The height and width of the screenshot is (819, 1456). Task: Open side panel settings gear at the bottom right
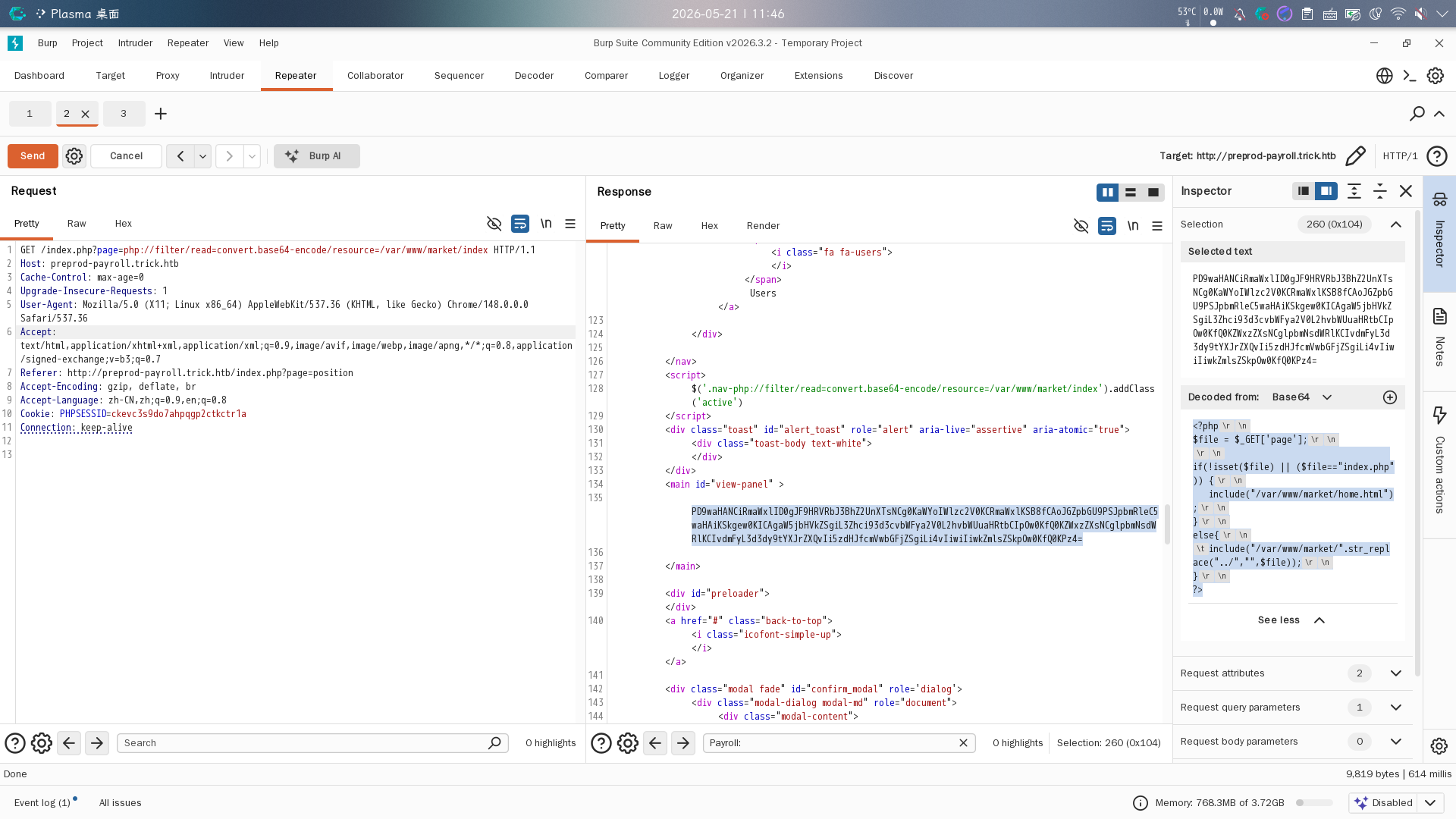coord(1439,746)
